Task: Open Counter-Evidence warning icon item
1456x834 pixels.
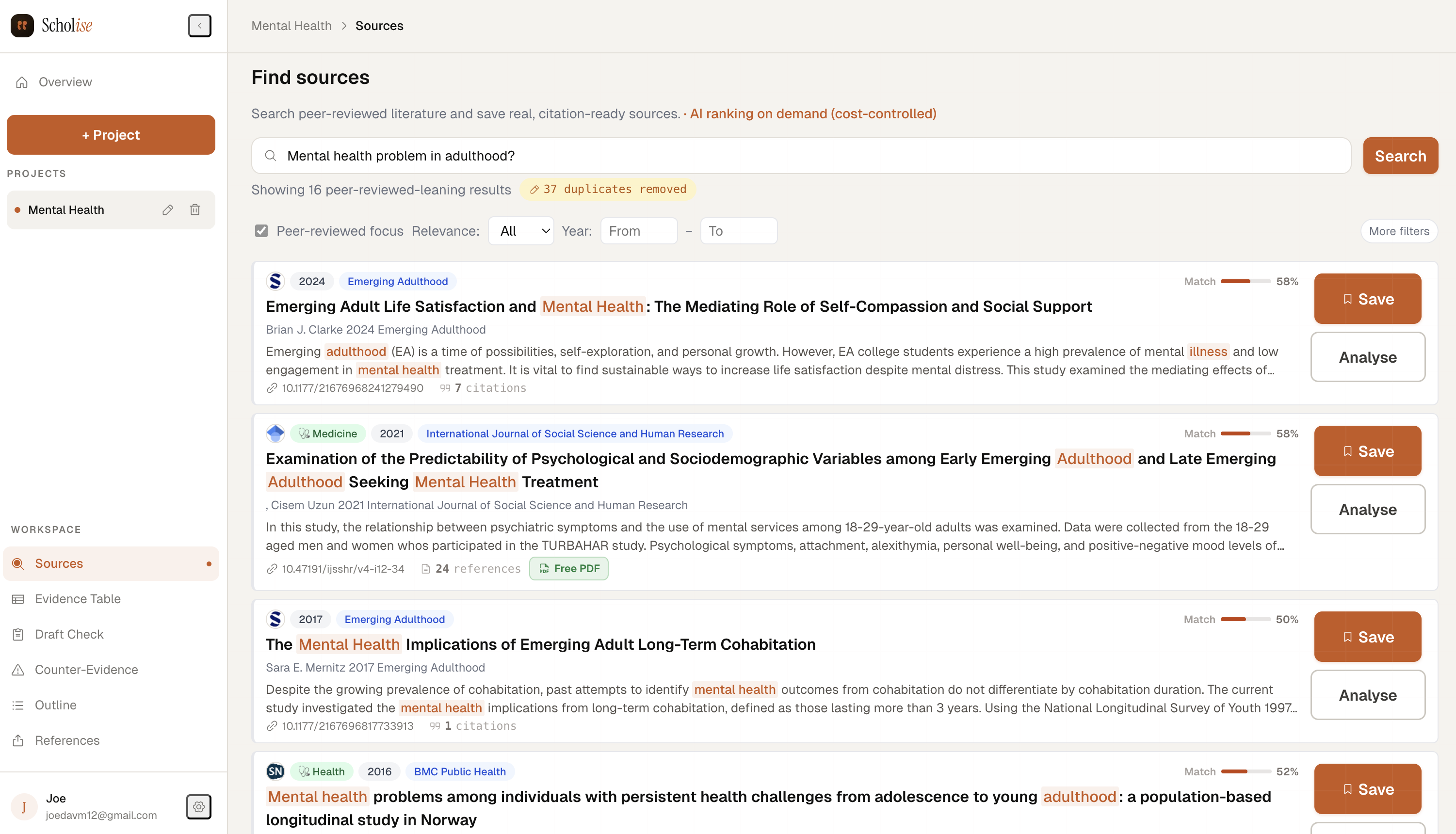Action: (x=18, y=670)
